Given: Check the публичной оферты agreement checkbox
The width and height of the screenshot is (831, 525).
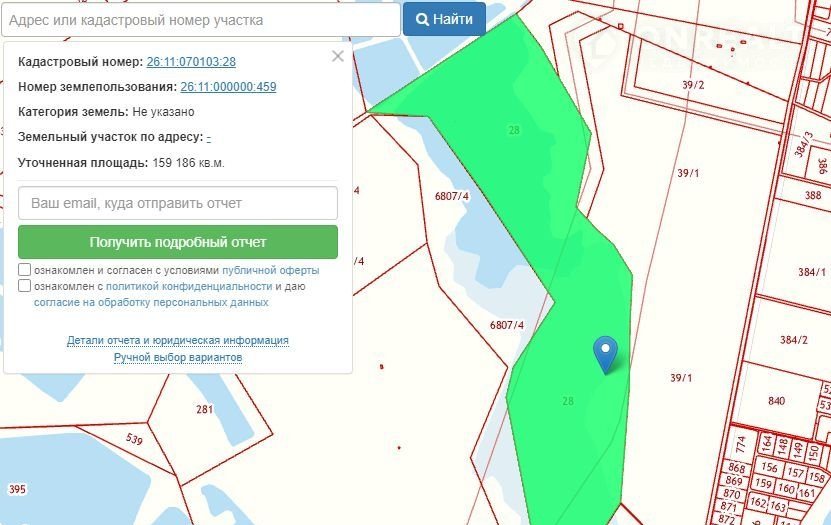Looking at the screenshot, I should (x=24, y=270).
